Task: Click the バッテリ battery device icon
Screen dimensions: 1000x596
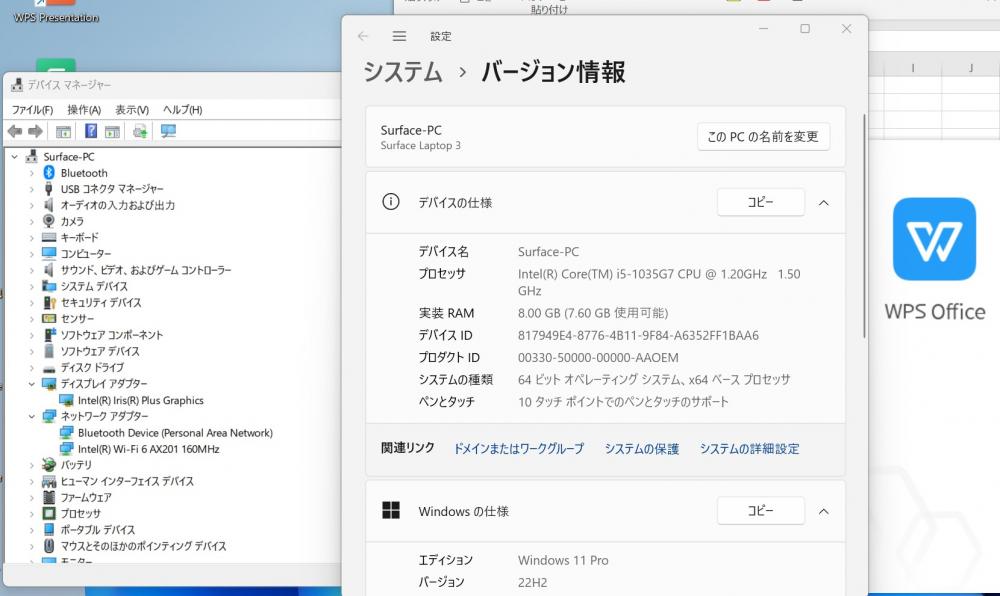Action: (x=49, y=465)
